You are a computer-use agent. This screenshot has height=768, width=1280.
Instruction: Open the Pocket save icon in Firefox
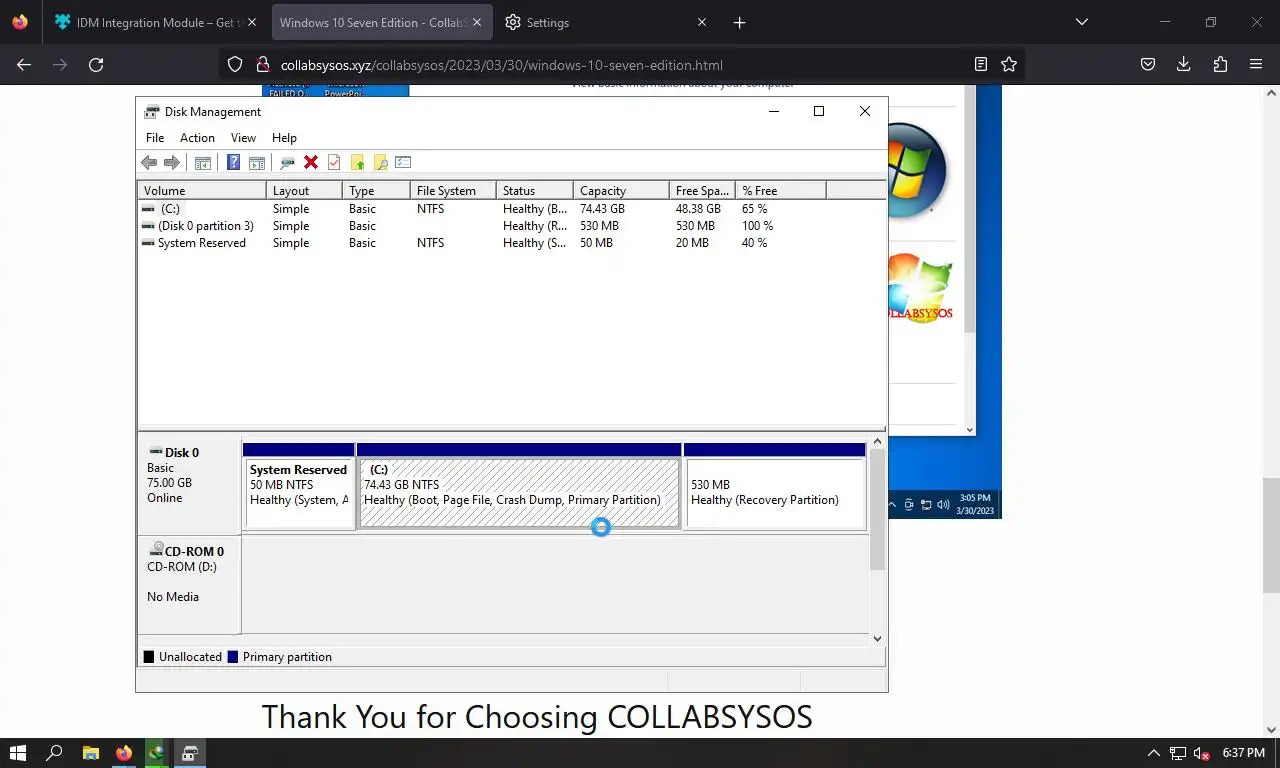(1148, 65)
